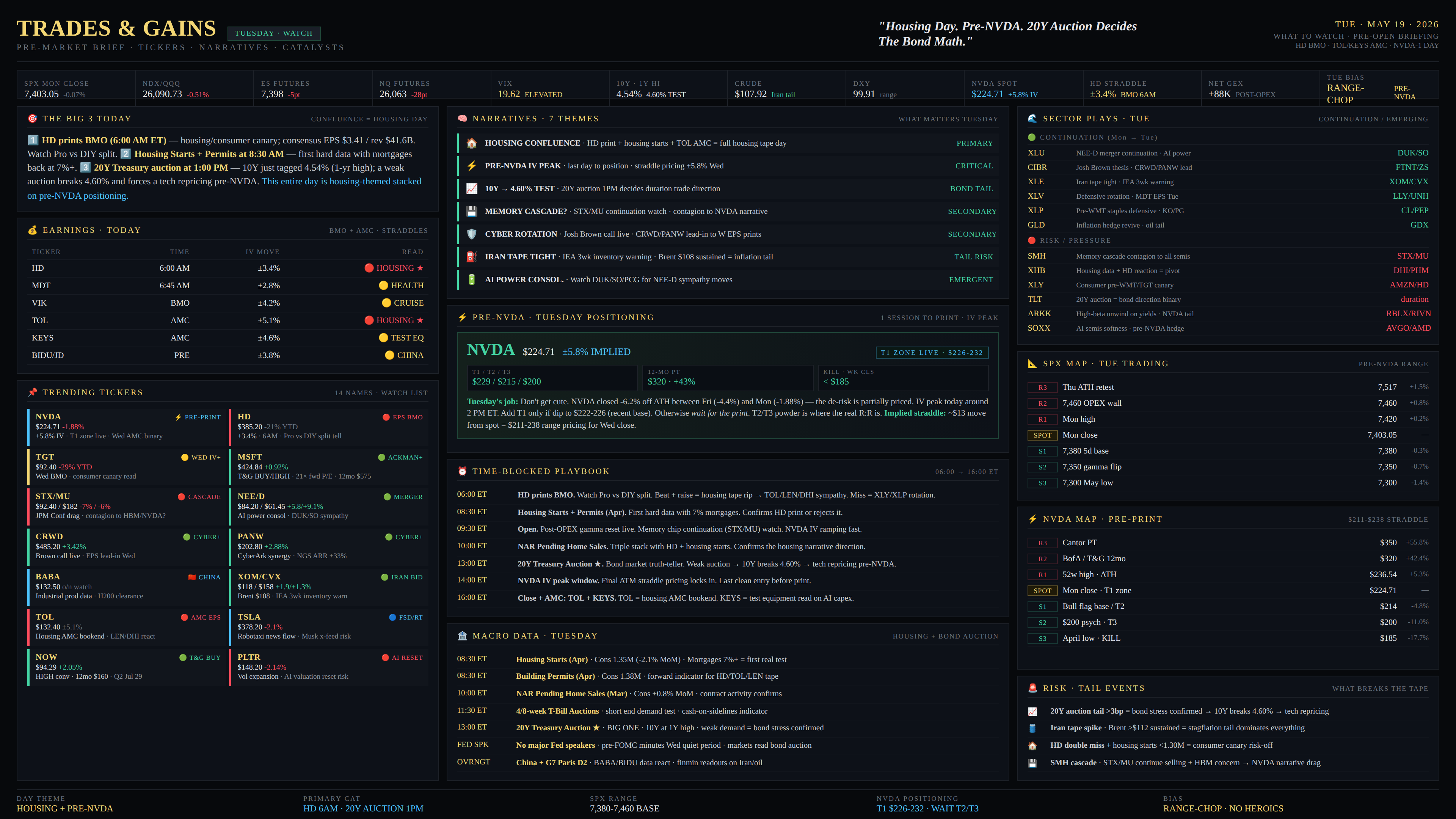Viewport: 1456px width, 819px height.
Task: Click the house icon on Housing Confluence narrative
Action: point(471,143)
